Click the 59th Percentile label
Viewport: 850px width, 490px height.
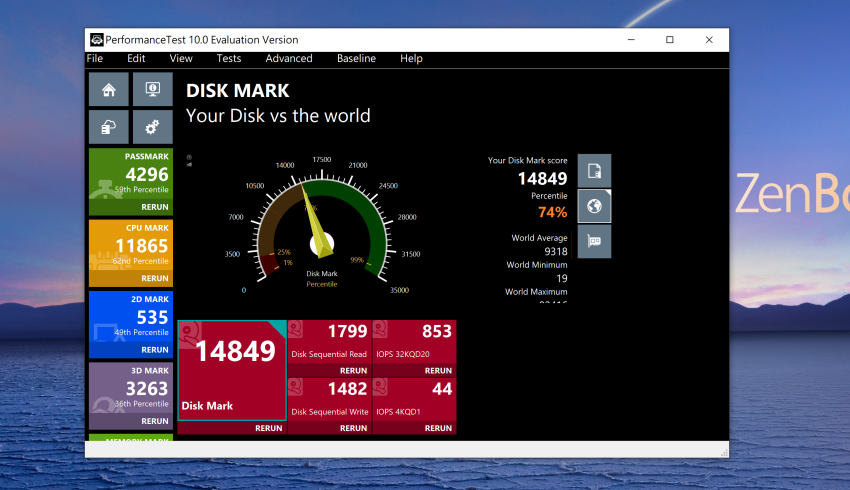pos(141,190)
